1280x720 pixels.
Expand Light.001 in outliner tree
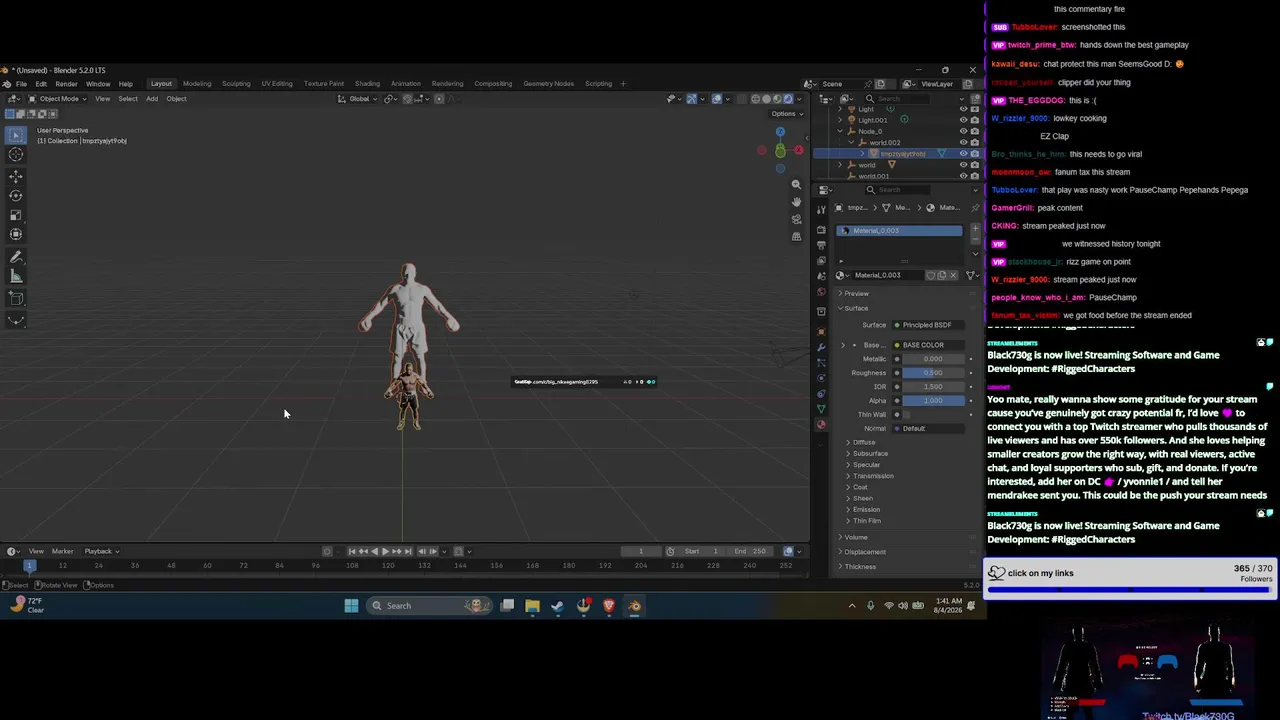click(x=840, y=120)
